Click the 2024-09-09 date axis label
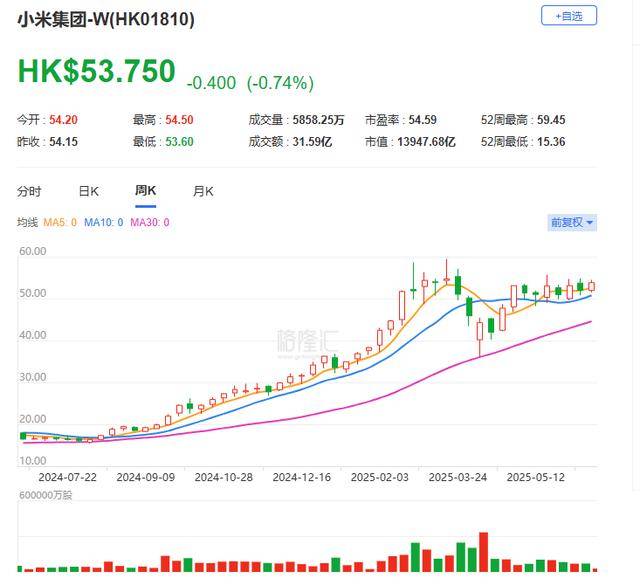The image size is (640, 585). coord(146,477)
